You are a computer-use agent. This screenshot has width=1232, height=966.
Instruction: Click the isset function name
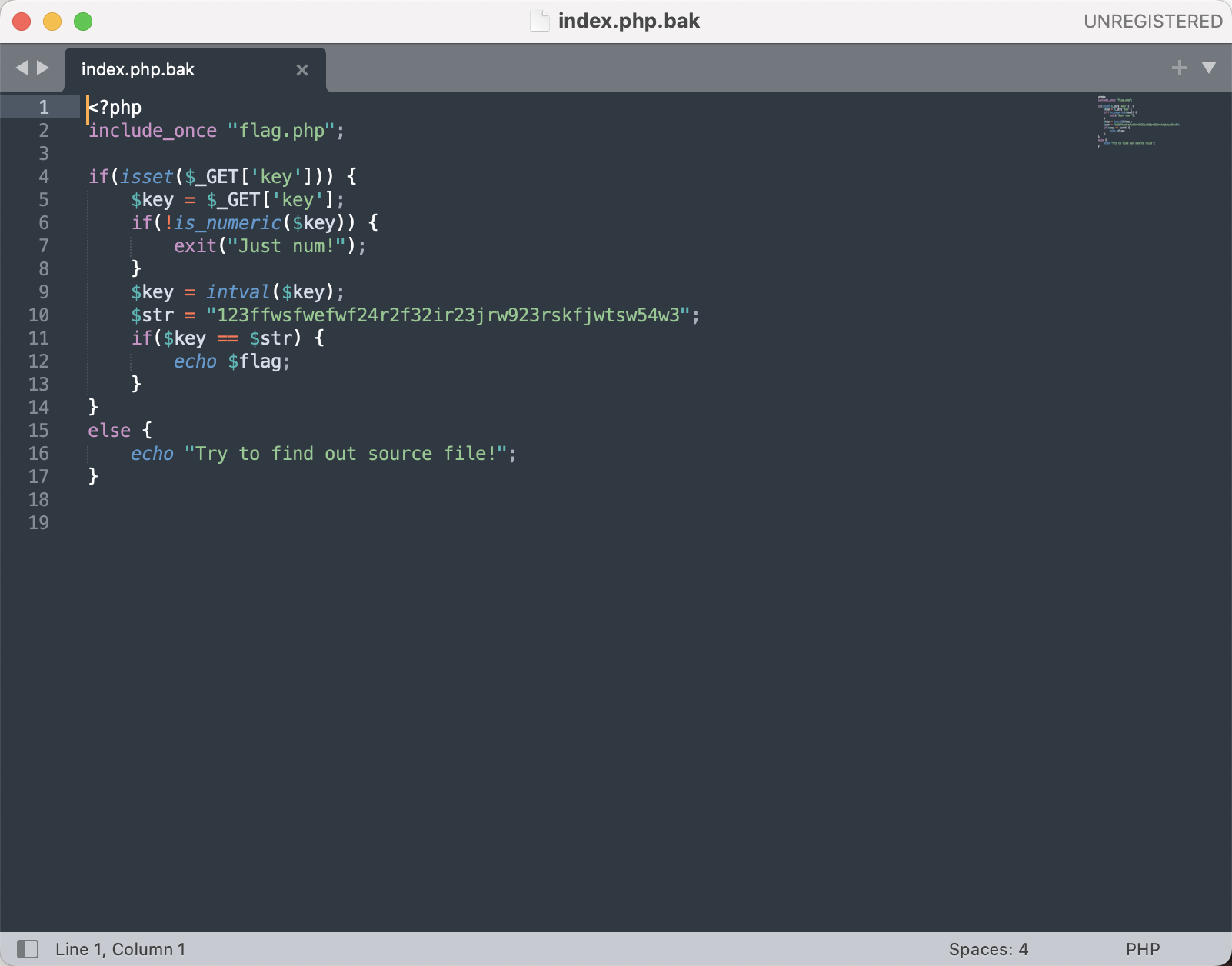tap(147, 177)
